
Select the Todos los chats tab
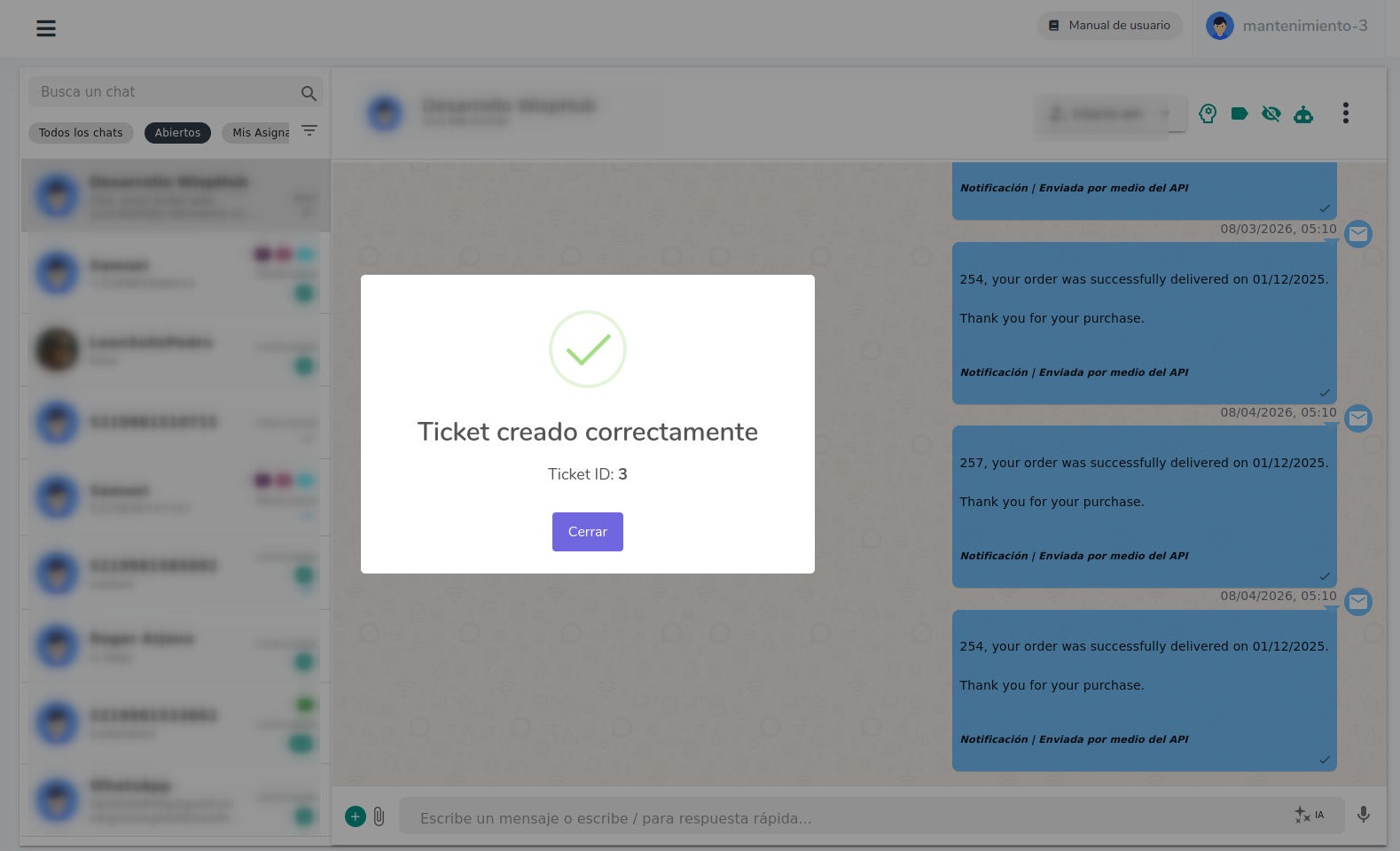pyautogui.click(x=81, y=133)
